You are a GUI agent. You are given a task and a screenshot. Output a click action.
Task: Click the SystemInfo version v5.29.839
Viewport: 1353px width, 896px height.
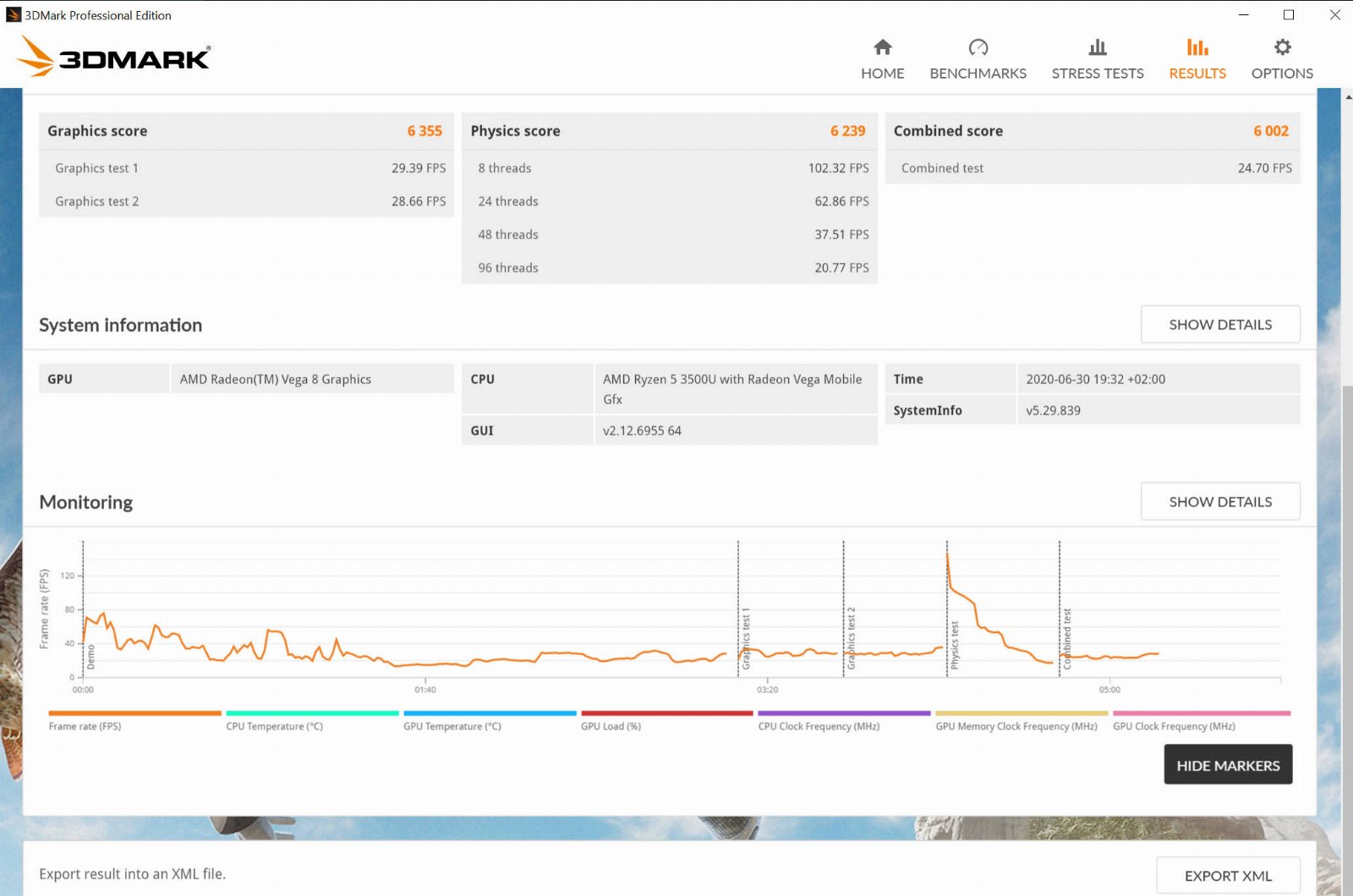click(1053, 411)
